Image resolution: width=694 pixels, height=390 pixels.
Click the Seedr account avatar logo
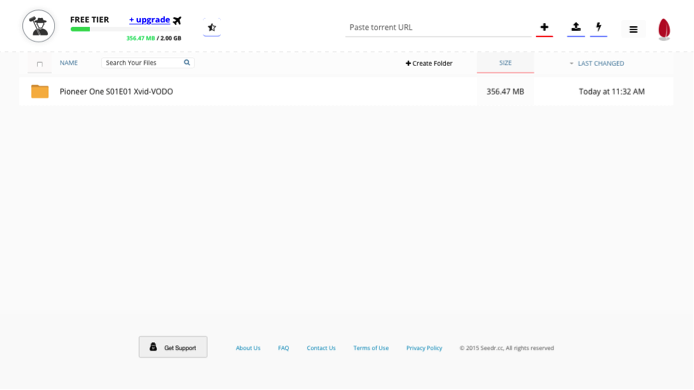tap(39, 26)
